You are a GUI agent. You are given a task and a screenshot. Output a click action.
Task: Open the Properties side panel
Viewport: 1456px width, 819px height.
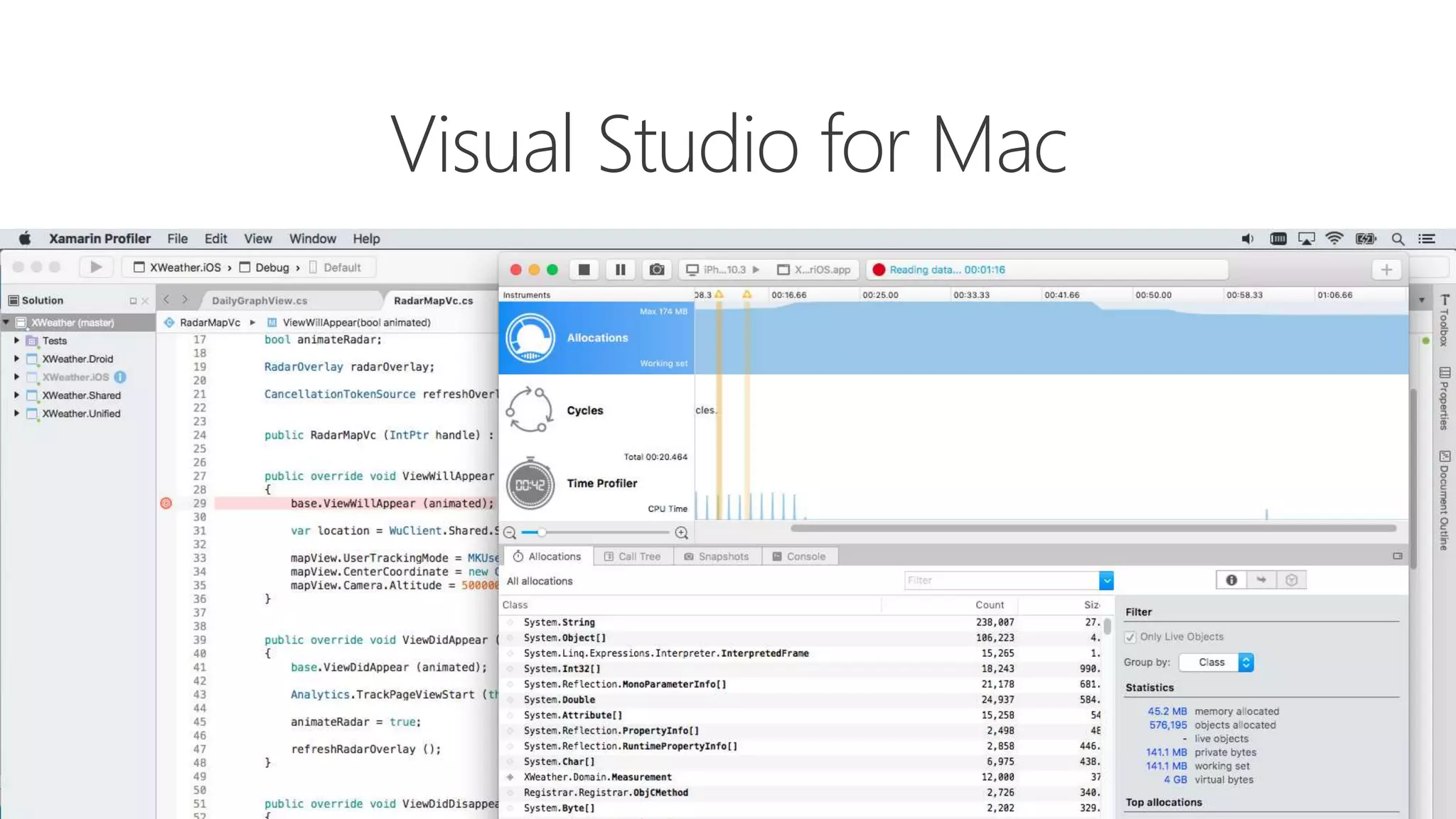(x=1444, y=398)
